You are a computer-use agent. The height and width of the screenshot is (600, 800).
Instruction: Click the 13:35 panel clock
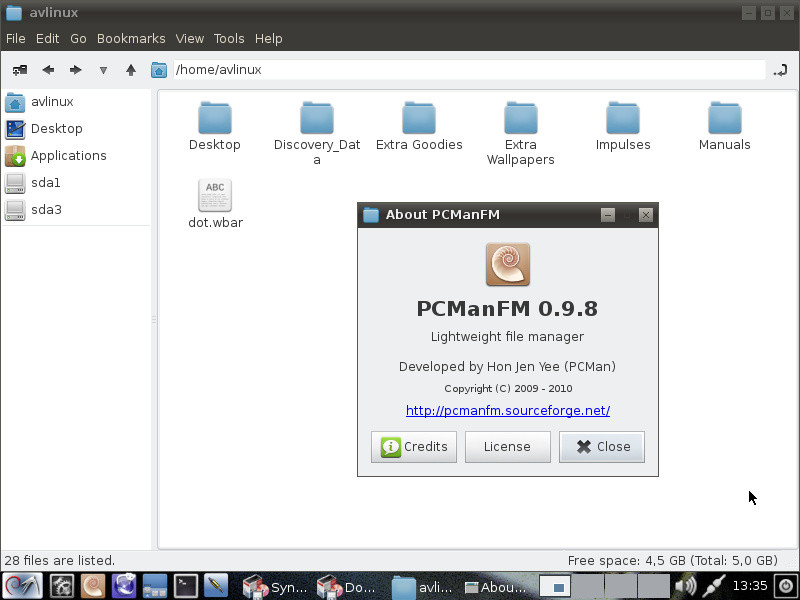pyautogui.click(x=750, y=586)
